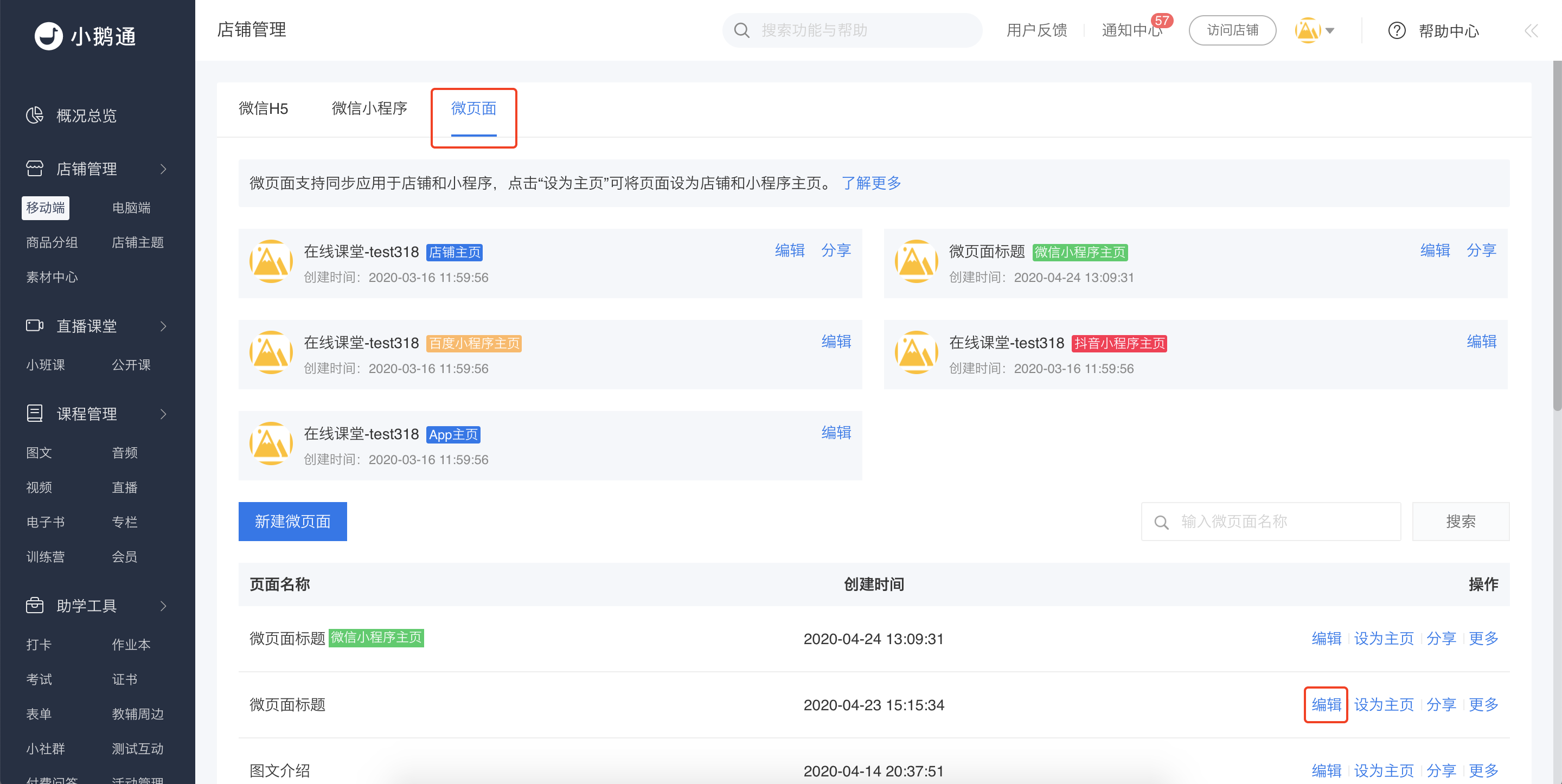Switch to the 微信H5 tab
Screen dimensions: 1562x784
(x=263, y=108)
